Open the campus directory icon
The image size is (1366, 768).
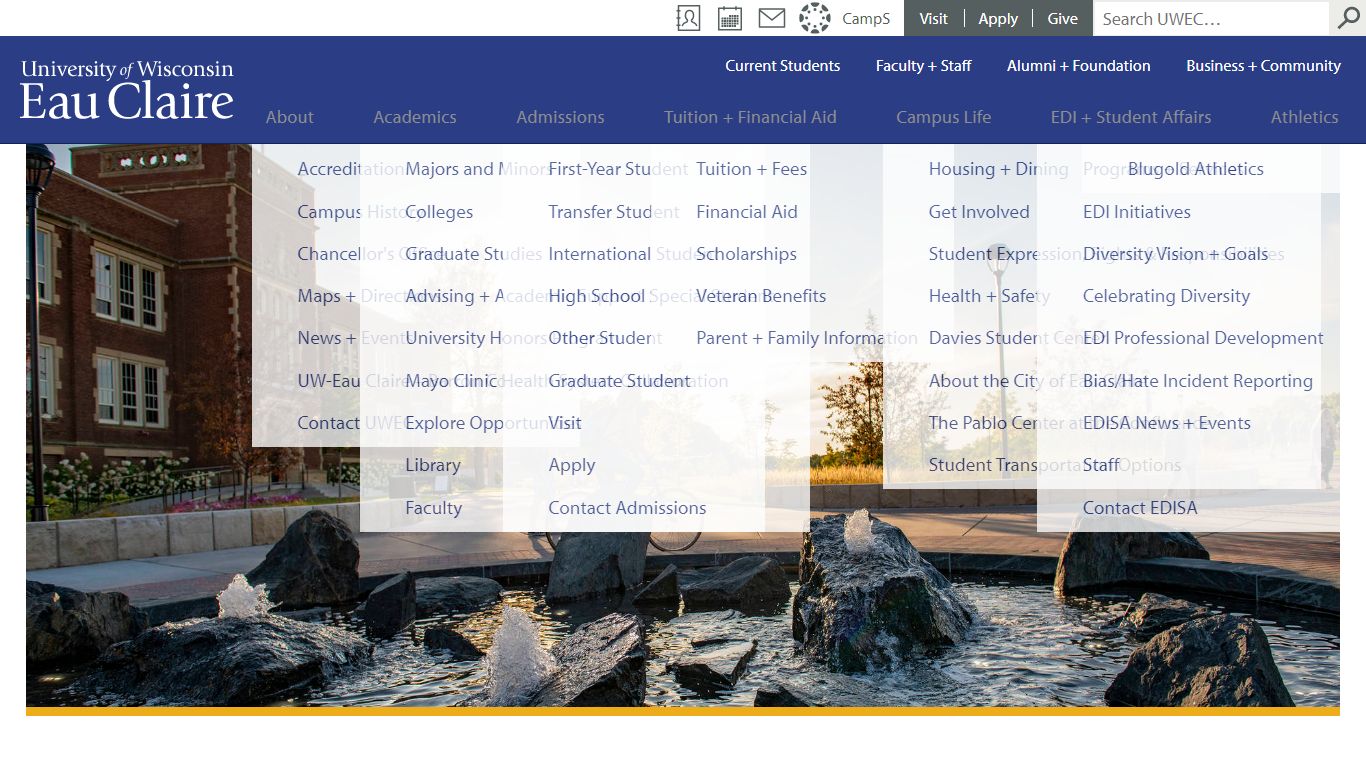688,18
